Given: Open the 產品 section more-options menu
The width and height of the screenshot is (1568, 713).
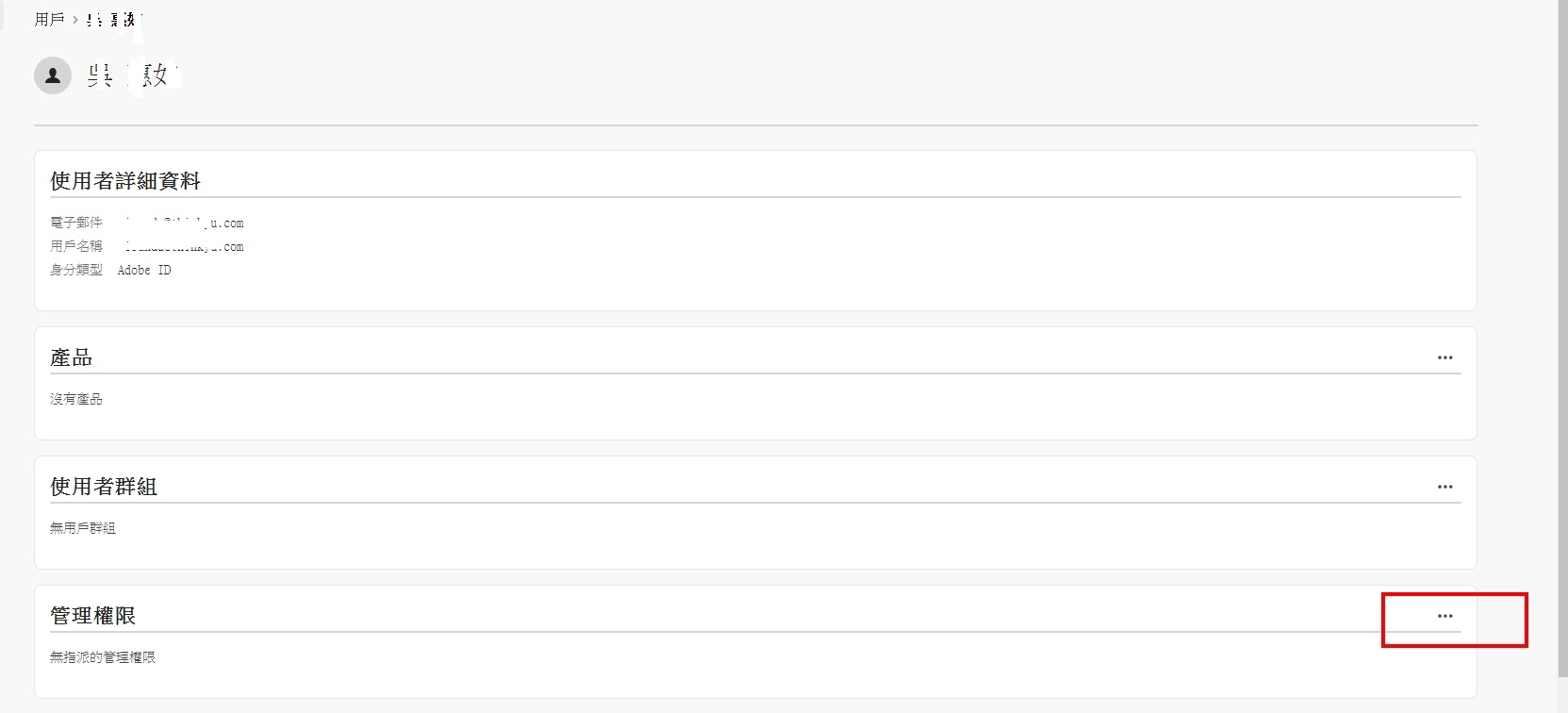Looking at the screenshot, I should pos(1444,357).
